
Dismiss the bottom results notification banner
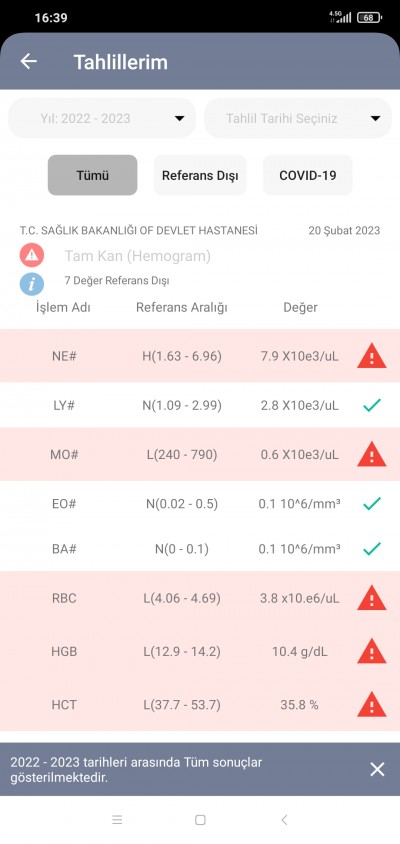tap(377, 769)
